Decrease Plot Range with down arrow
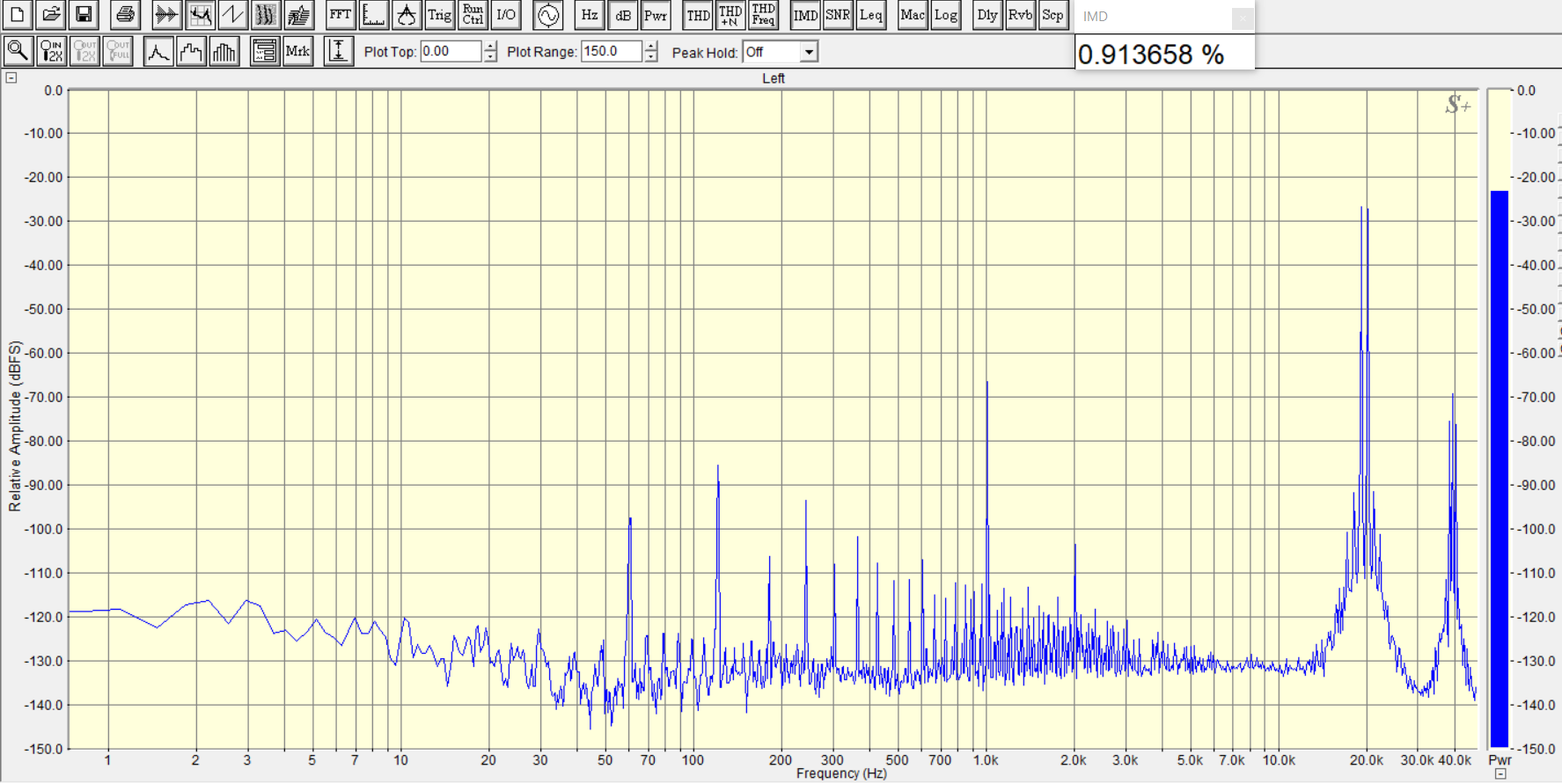 point(650,56)
